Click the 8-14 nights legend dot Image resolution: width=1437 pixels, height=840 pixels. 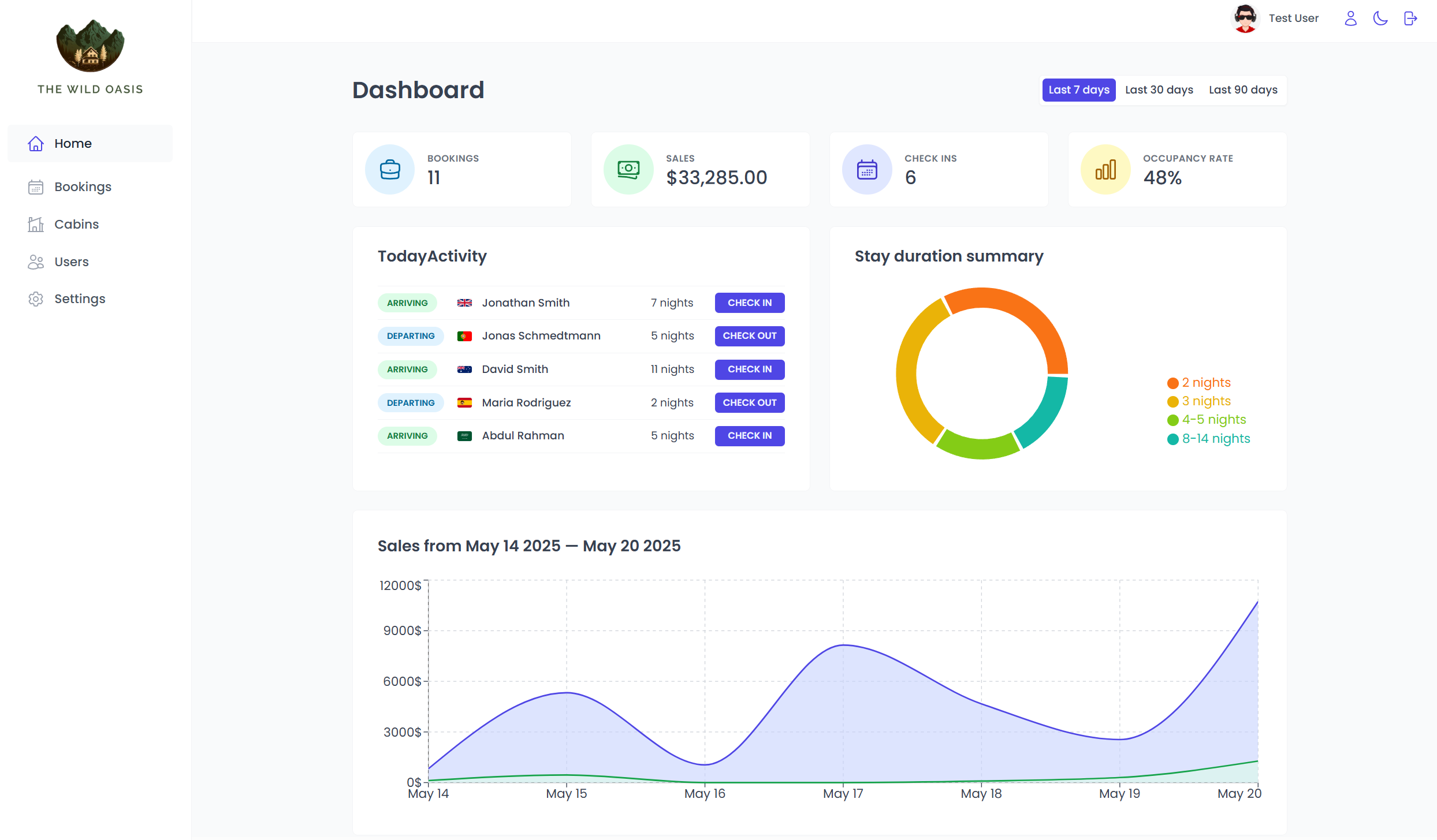(x=1172, y=439)
